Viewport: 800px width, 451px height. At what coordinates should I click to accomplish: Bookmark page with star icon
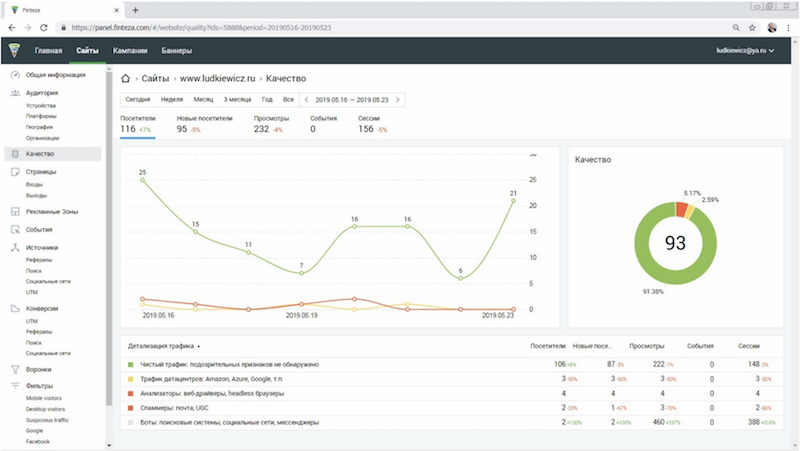(x=751, y=27)
